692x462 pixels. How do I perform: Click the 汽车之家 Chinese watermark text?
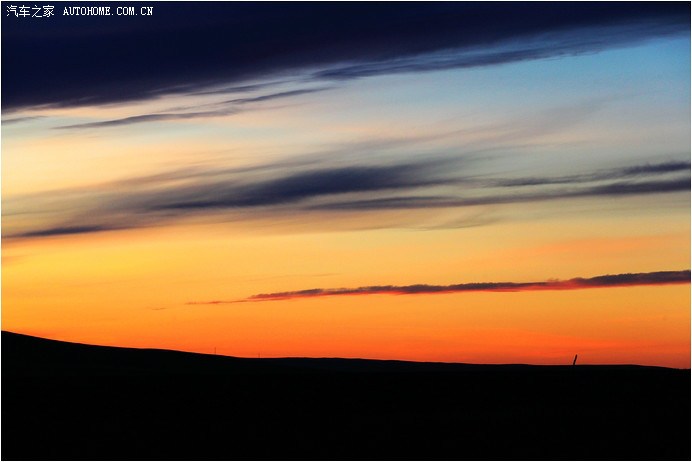pos(30,11)
